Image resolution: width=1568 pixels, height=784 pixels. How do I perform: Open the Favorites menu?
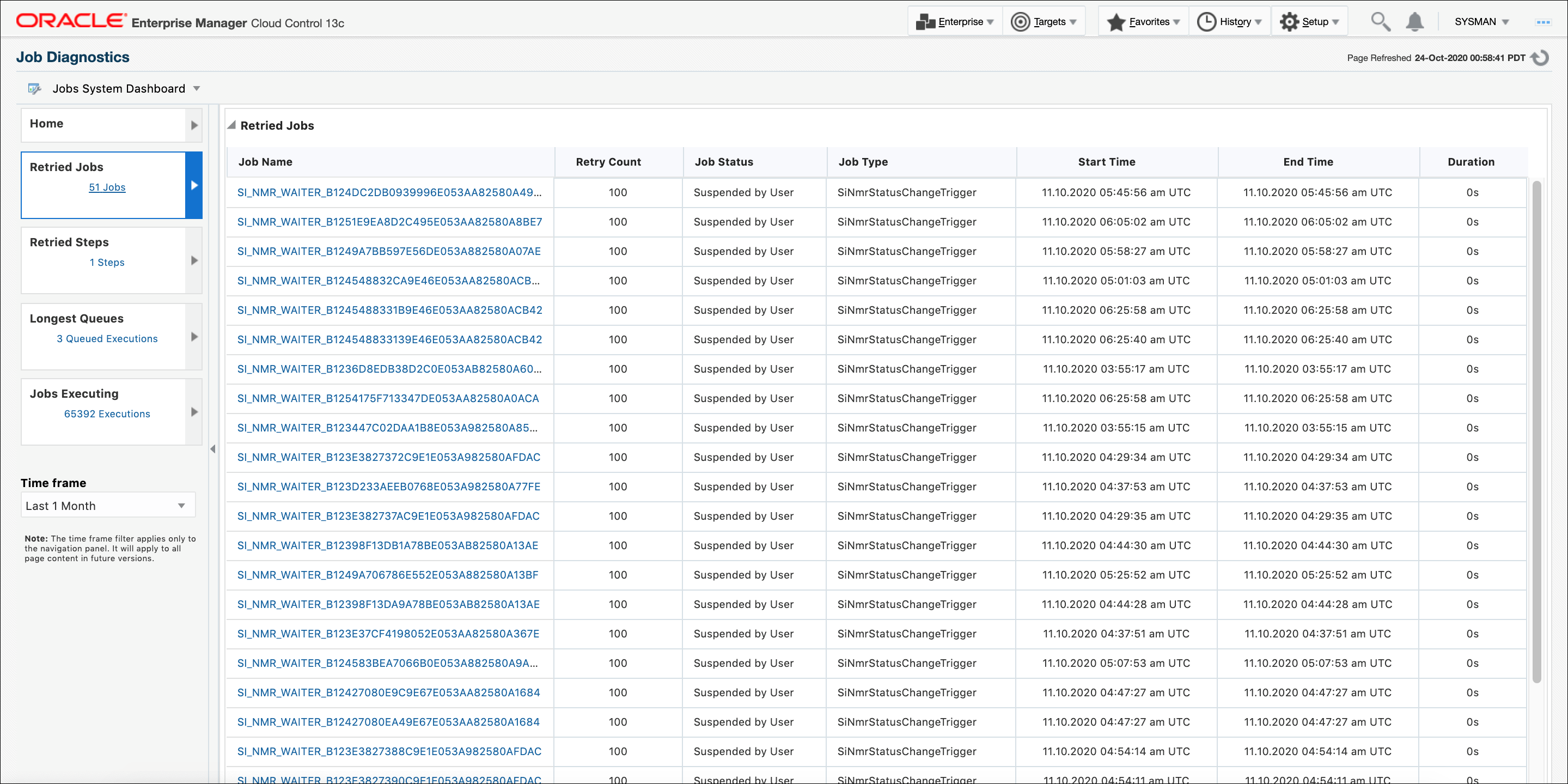[x=1143, y=22]
